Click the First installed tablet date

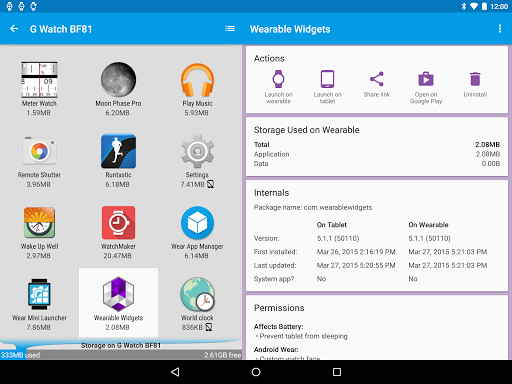356,252
